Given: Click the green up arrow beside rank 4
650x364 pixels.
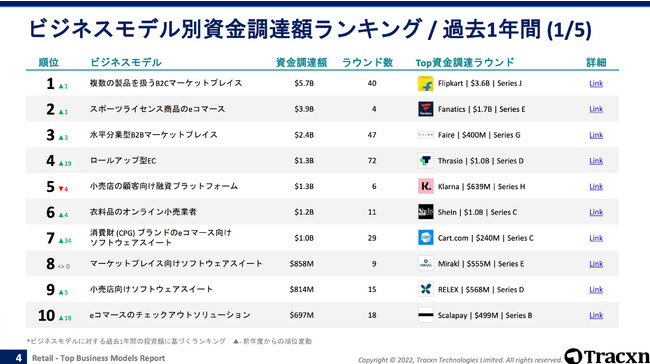Looking at the screenshot, I should (x=61, y=163).
